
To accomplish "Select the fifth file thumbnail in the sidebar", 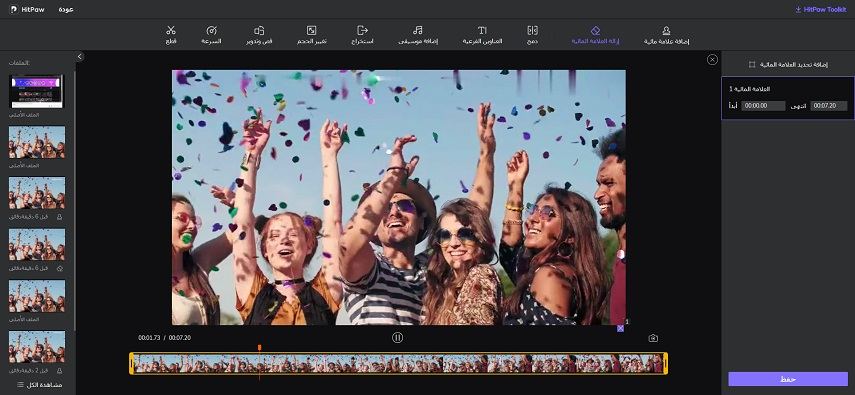I will tap(37, 296).
